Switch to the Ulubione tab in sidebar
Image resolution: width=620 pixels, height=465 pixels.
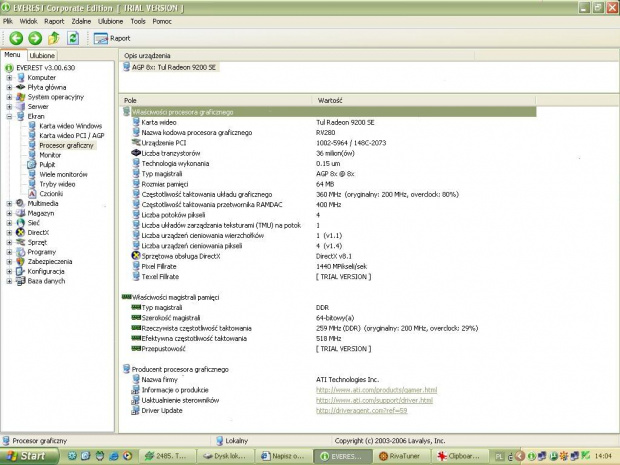pyautogui.click(x=42, y=55)
